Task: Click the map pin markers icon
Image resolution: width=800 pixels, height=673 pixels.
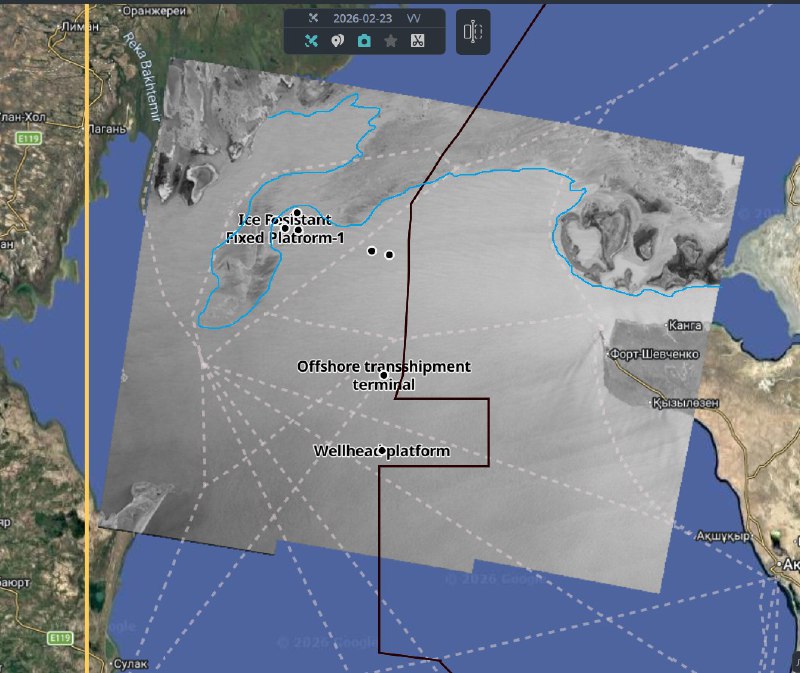Action: coord(338,41)
